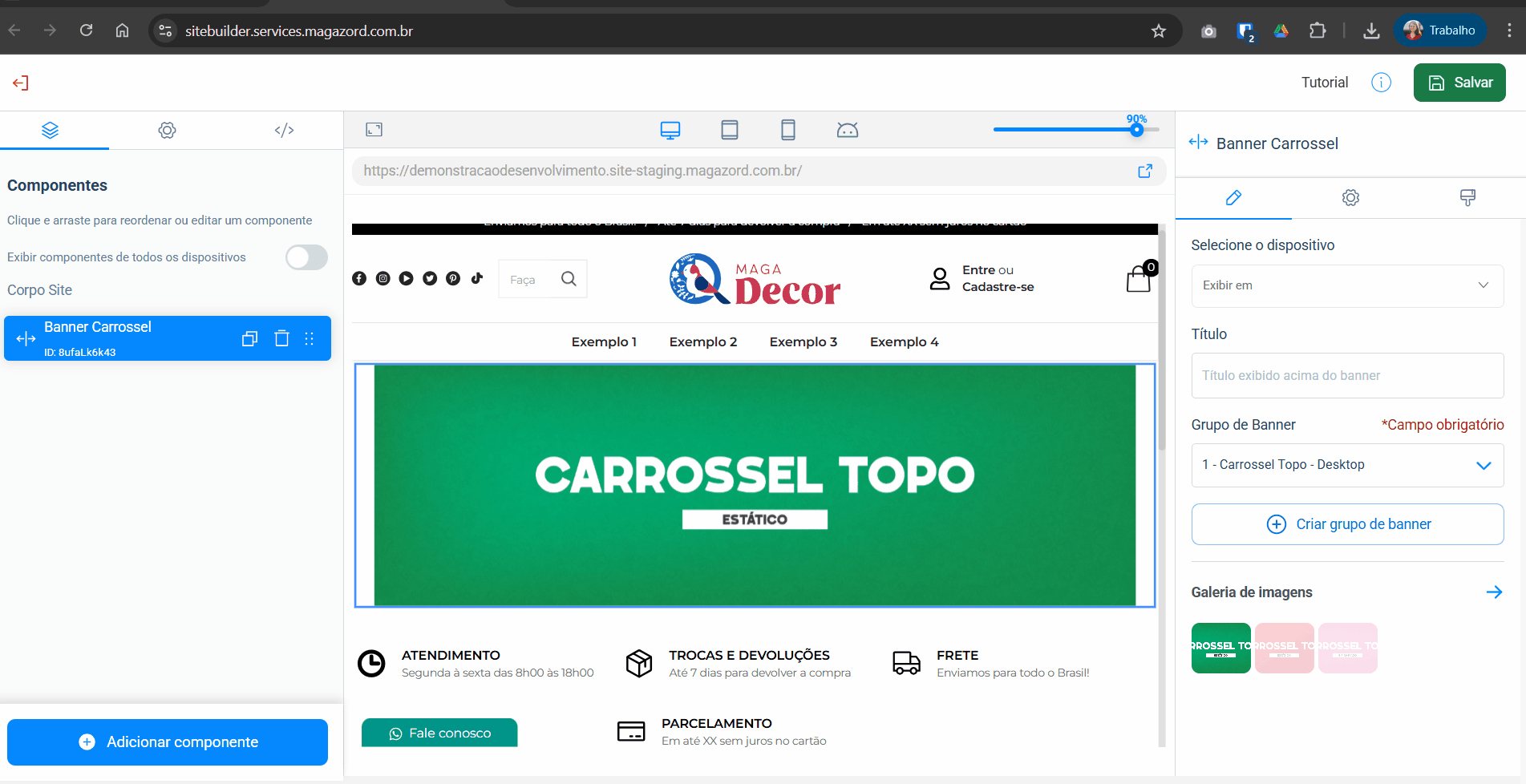The image size is (1526, 784).
Task: Reload the page in browser
Action: (x=86, y=30)
